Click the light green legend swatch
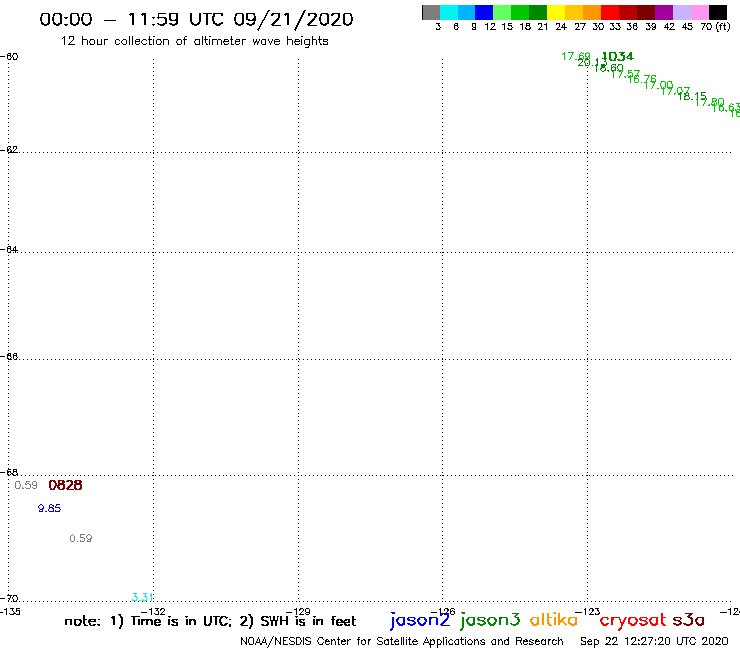The height and width of the screenshot is (650, 740). point(502,12)
